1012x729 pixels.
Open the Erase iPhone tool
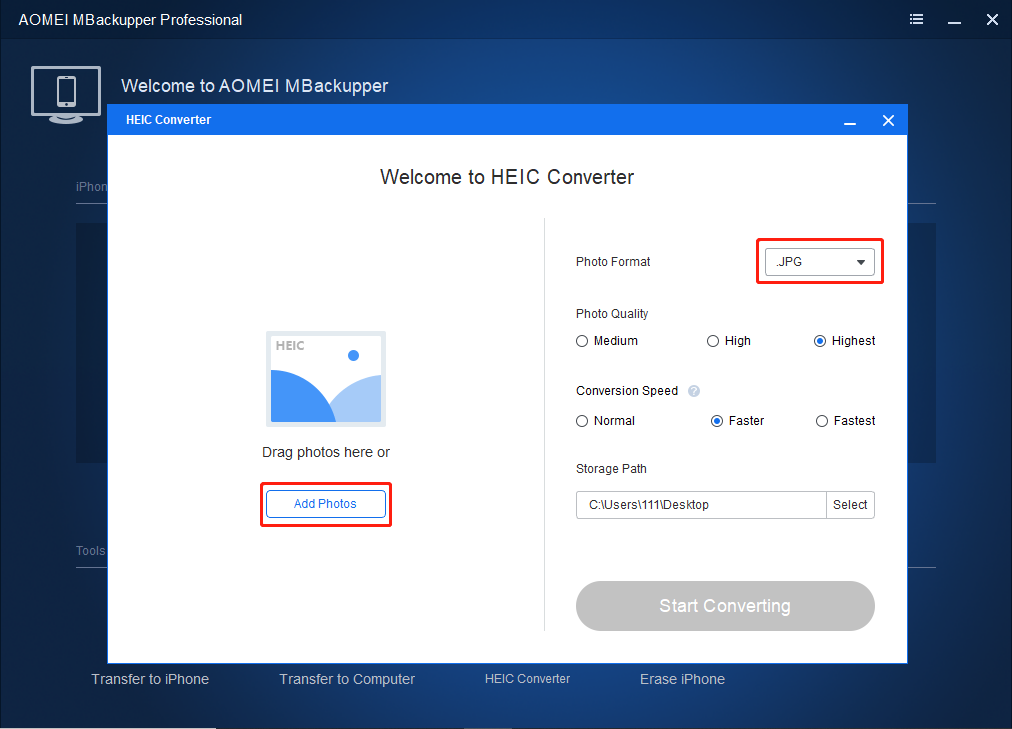682,679
